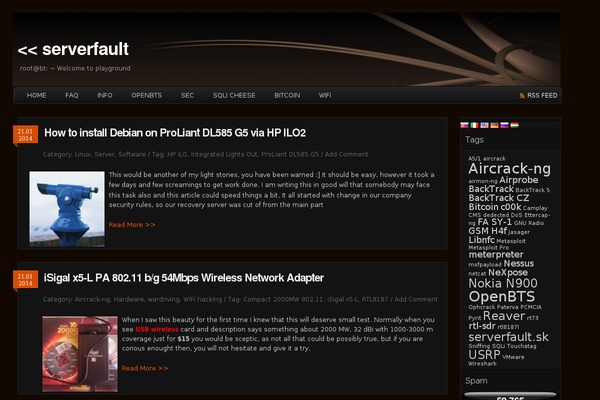Switch language using the German flag
The width and height of the screenshot is (600, 400).
tap(494, 125)
